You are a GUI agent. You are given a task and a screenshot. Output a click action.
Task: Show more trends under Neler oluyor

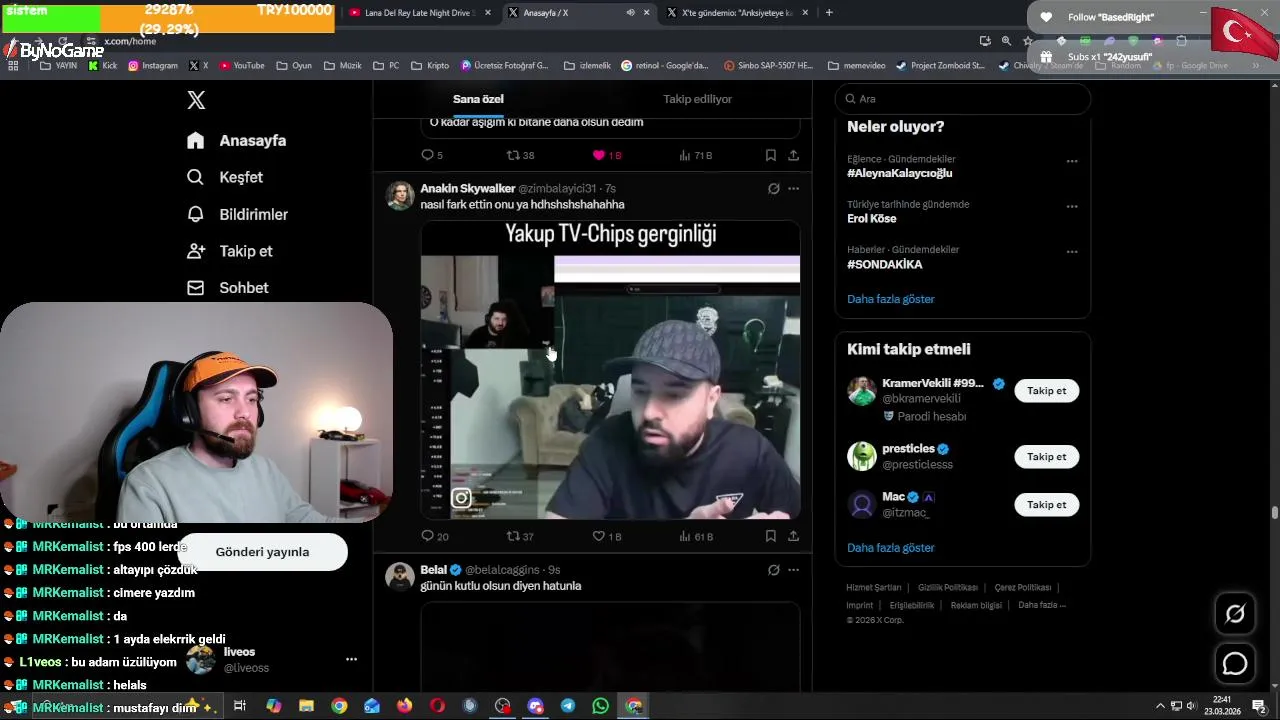(891, 299)
